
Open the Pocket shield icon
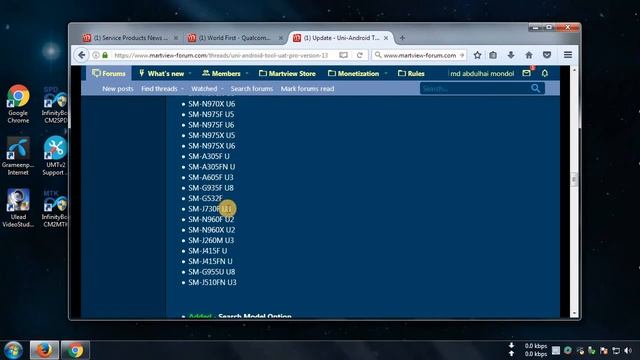pos(547,55)
